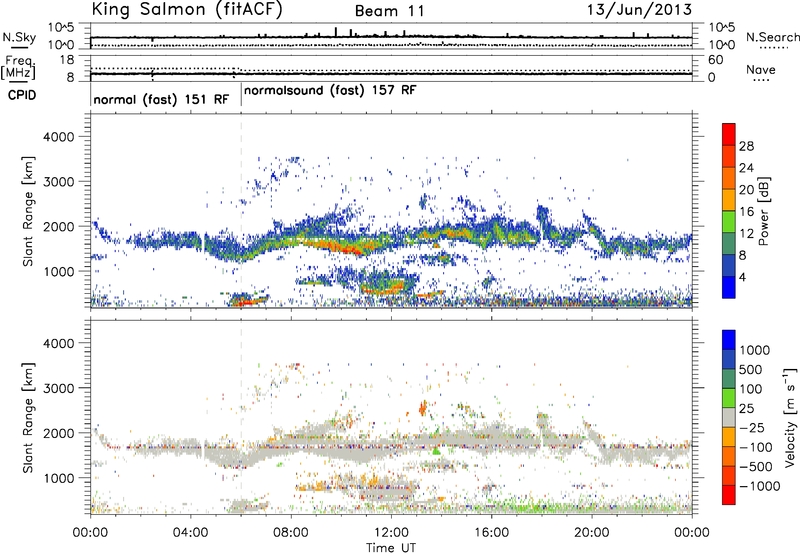800x554 pixels.
Task: Click the "Nave" legend label
Action: pyautogui.click(x=761, y=70)
